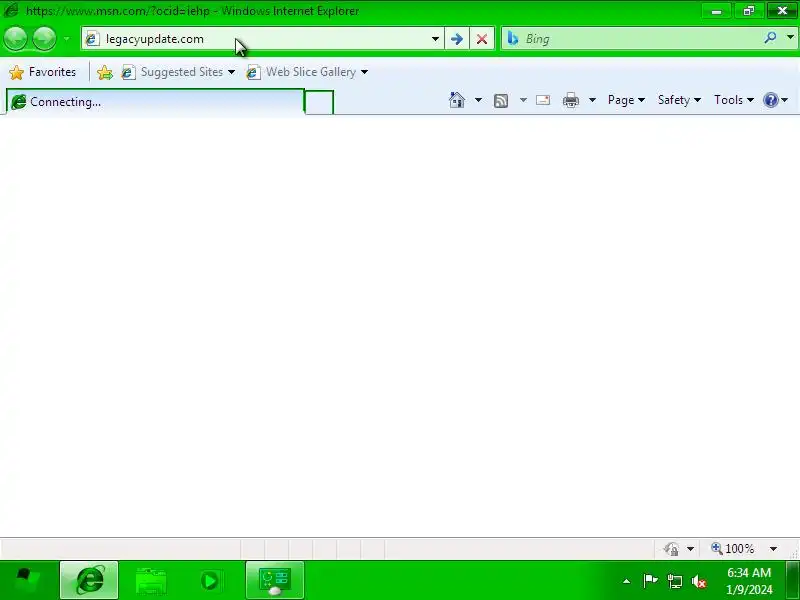The image size is (800, 600).
Task: Open the search provider dropdown arrow
Action: (x=790, y=37)
